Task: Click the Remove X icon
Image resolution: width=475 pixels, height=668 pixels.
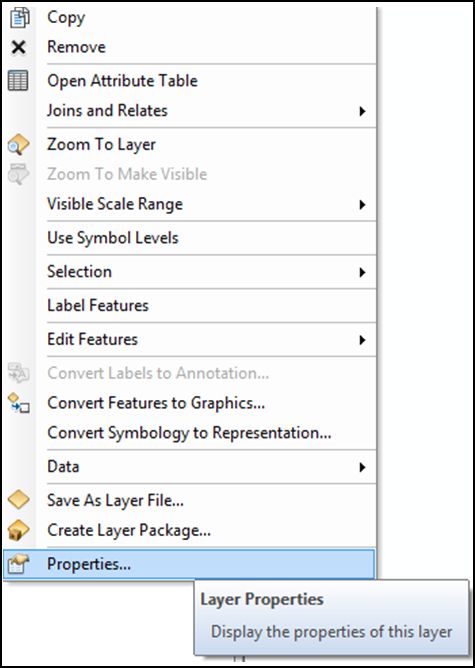Action: 18,47
